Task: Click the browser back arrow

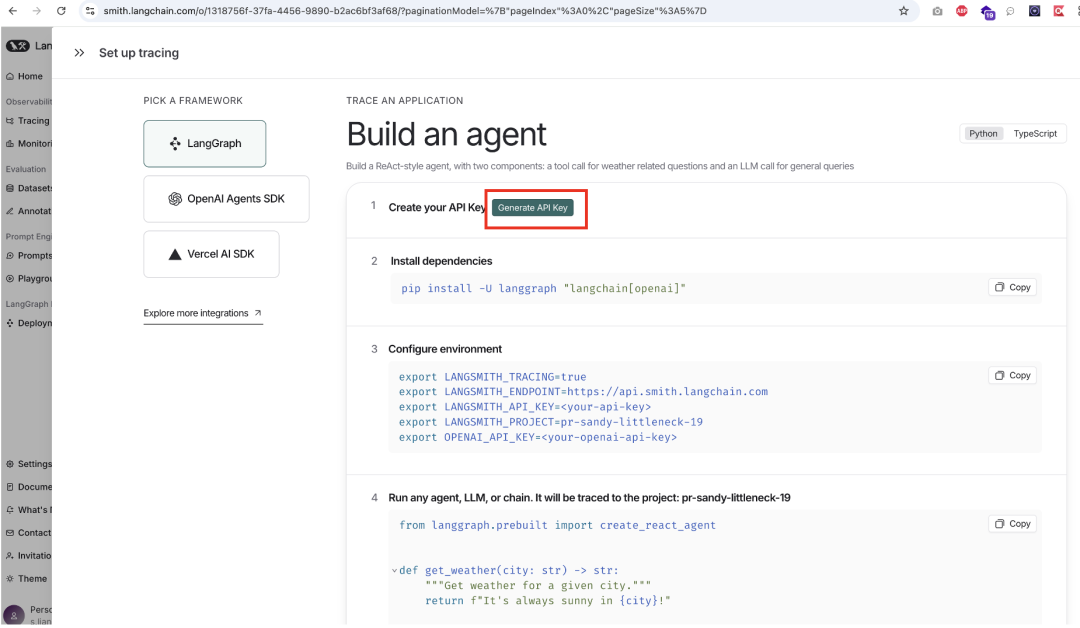Action: pyautogui.click(x=12, y=11)
